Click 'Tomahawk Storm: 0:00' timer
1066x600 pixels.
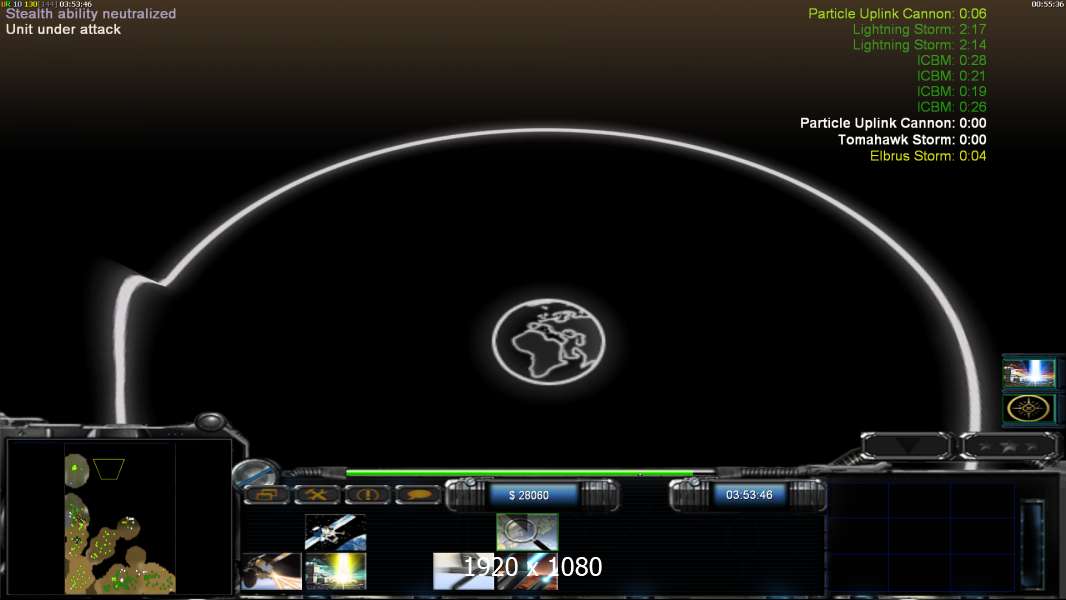pos(912,140)
